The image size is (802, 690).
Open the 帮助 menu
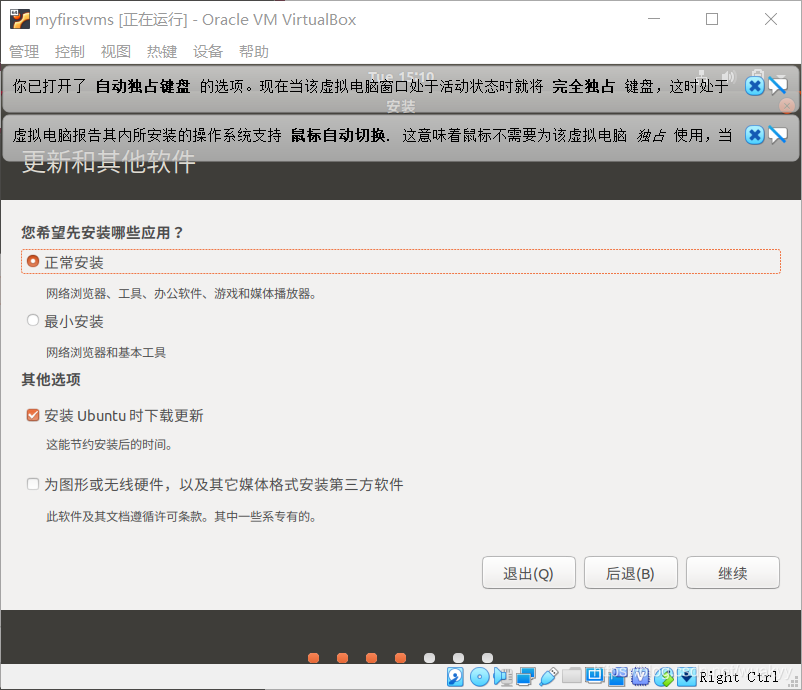click(254, 52)
